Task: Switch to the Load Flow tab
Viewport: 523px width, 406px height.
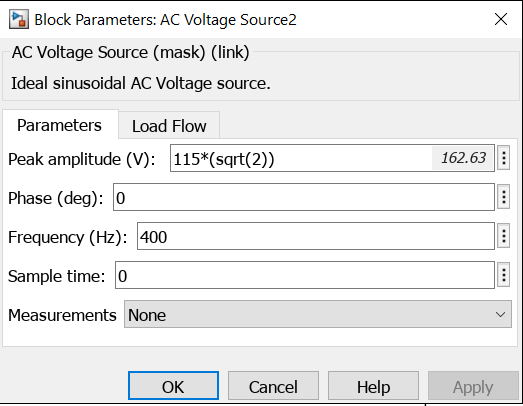Action: point(169,126)
